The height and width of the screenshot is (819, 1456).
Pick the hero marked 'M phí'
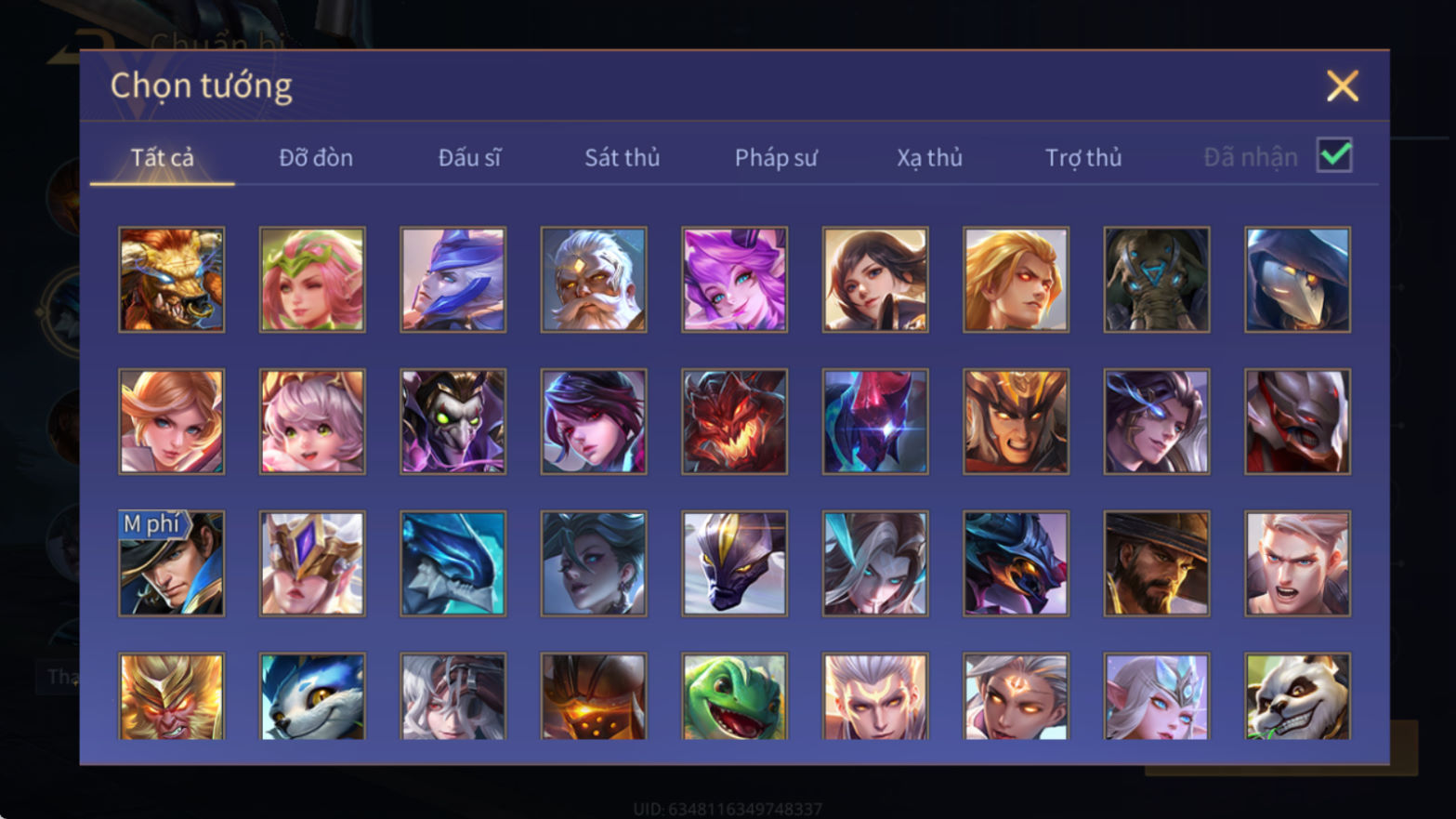172,563
